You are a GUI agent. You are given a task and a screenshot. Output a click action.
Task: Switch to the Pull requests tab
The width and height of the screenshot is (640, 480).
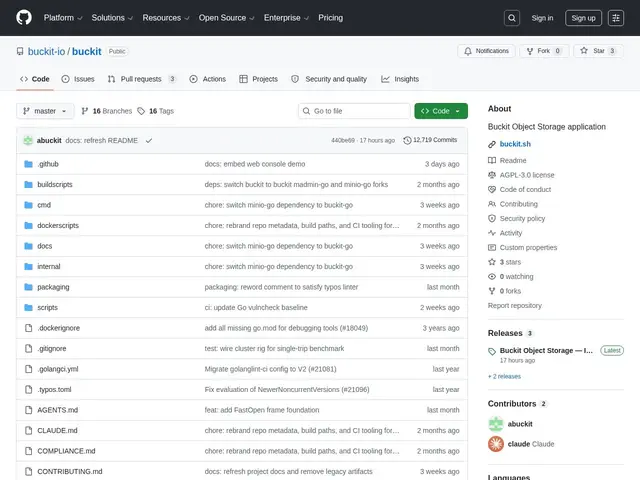[141, 79]
